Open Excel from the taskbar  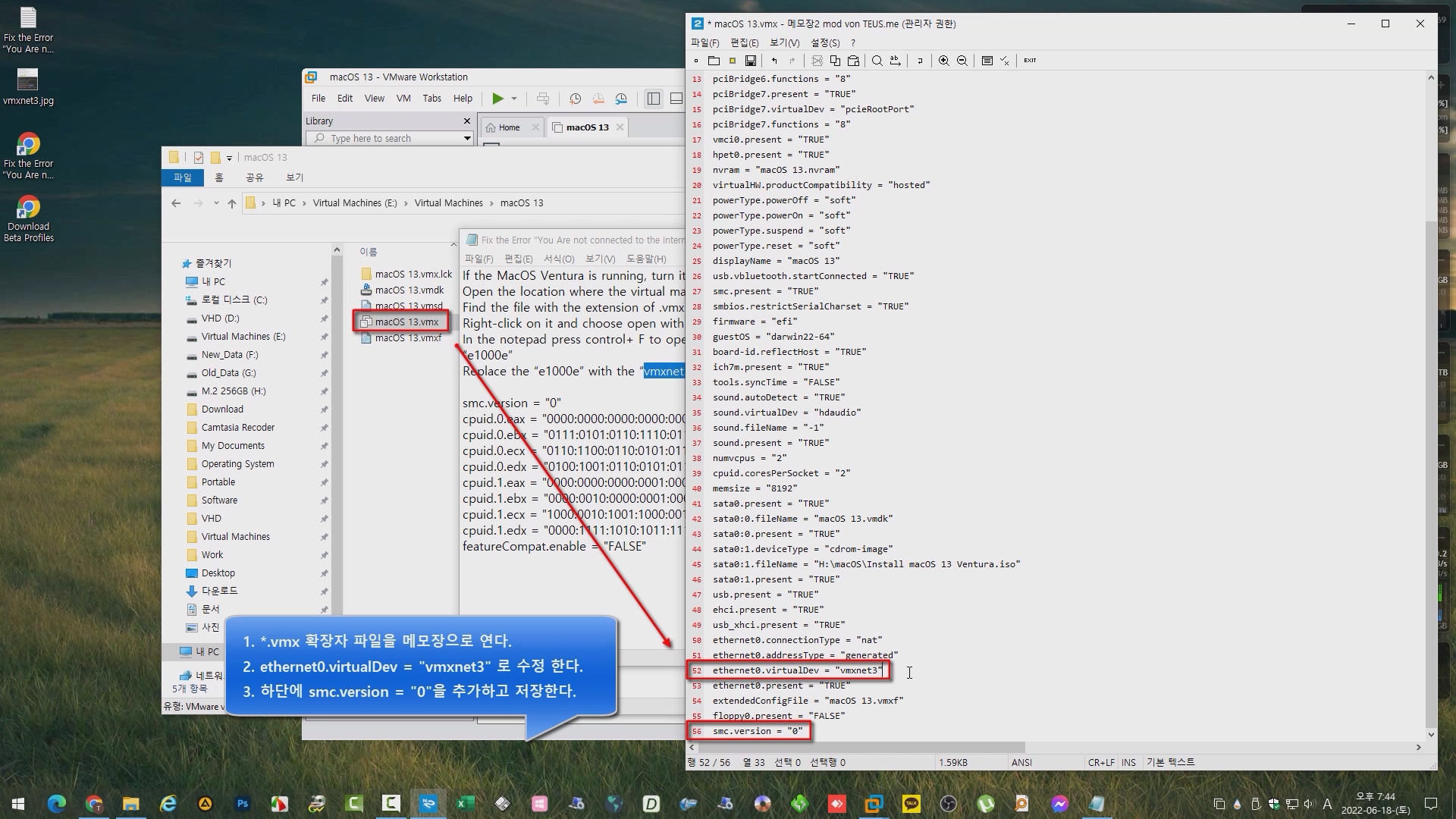465,804
